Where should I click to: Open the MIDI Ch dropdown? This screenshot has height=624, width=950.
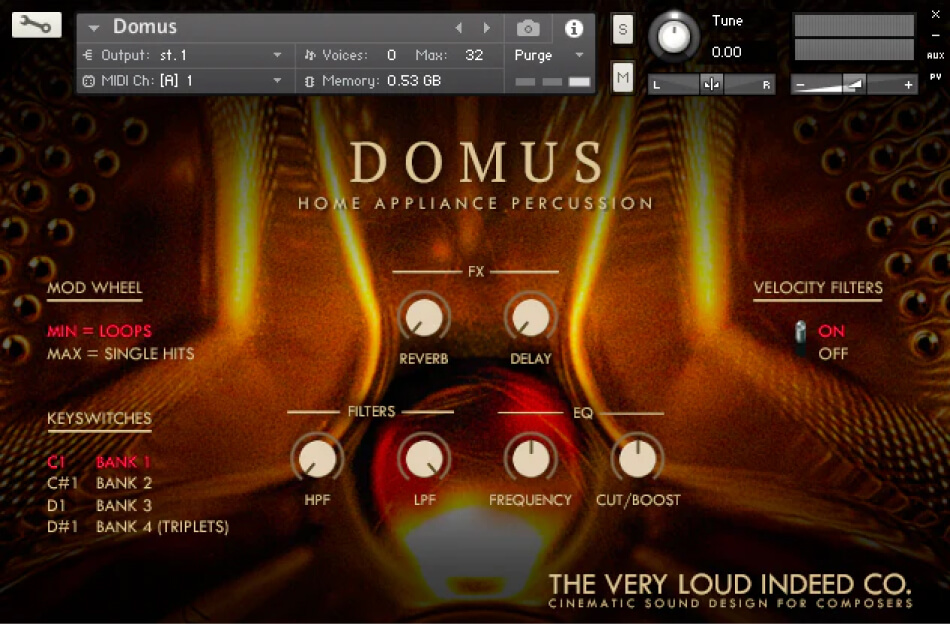[x=277, y=81]
